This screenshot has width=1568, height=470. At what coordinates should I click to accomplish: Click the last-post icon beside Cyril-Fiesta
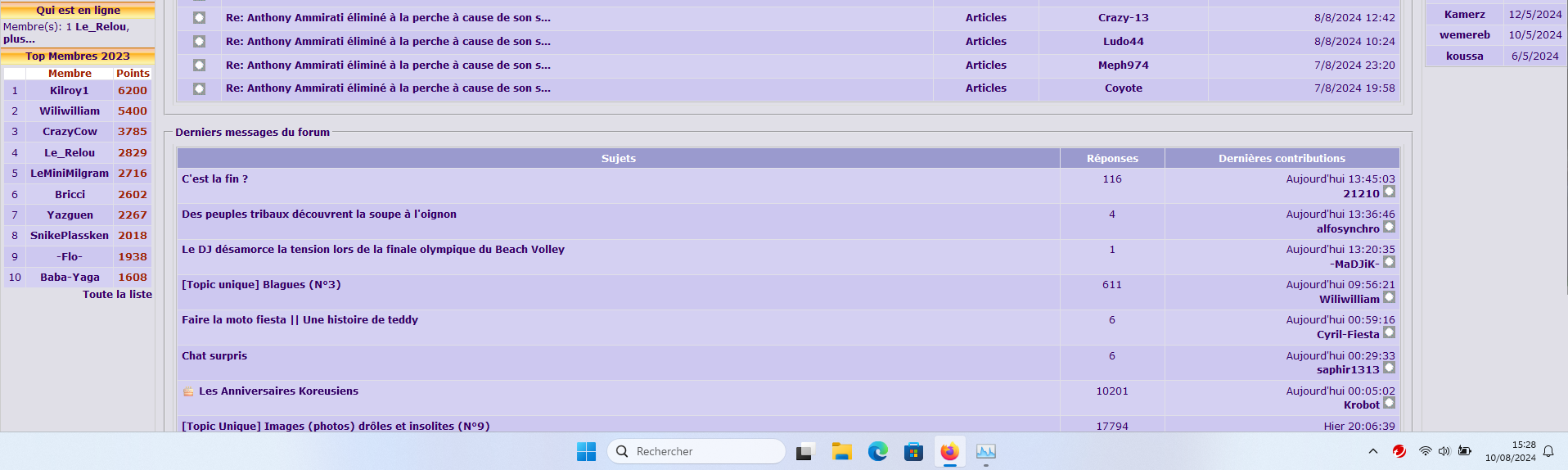pyautogui.click(x=1389, y=333)
